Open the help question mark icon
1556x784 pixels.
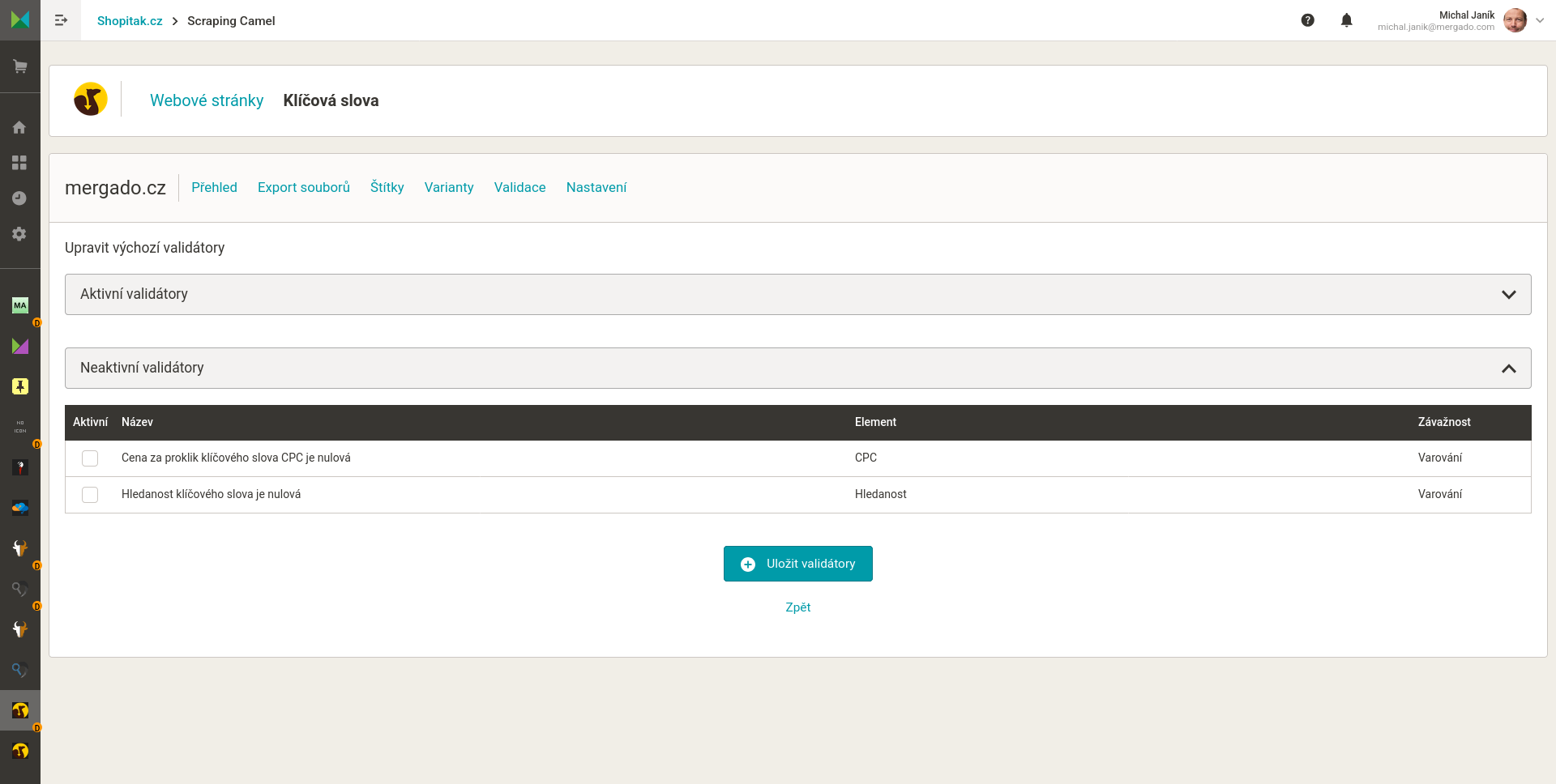click(x=1307, y=20)
